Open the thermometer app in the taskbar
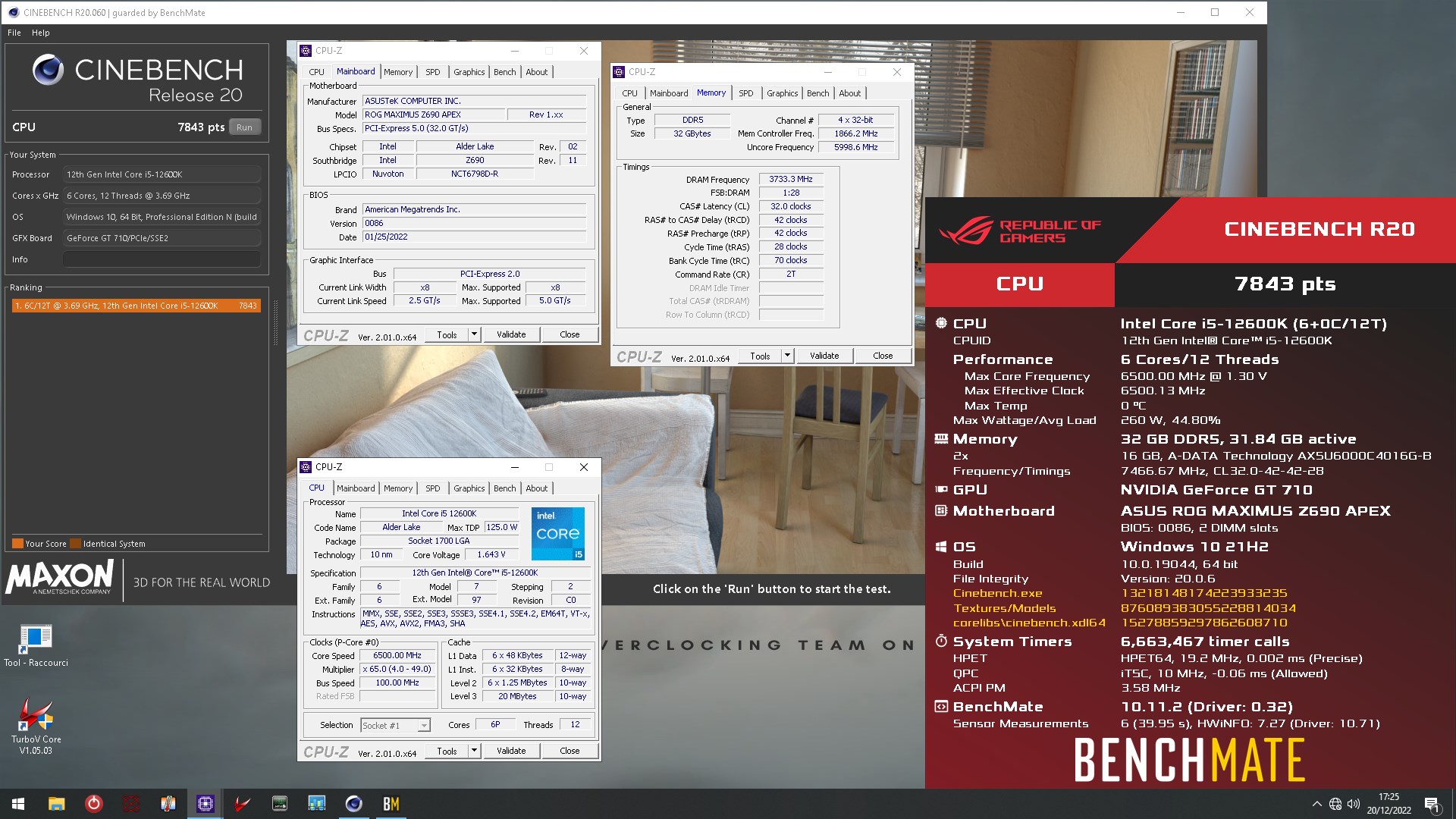The height and width of the screenshot is (819, 1456). coord(168,804)
